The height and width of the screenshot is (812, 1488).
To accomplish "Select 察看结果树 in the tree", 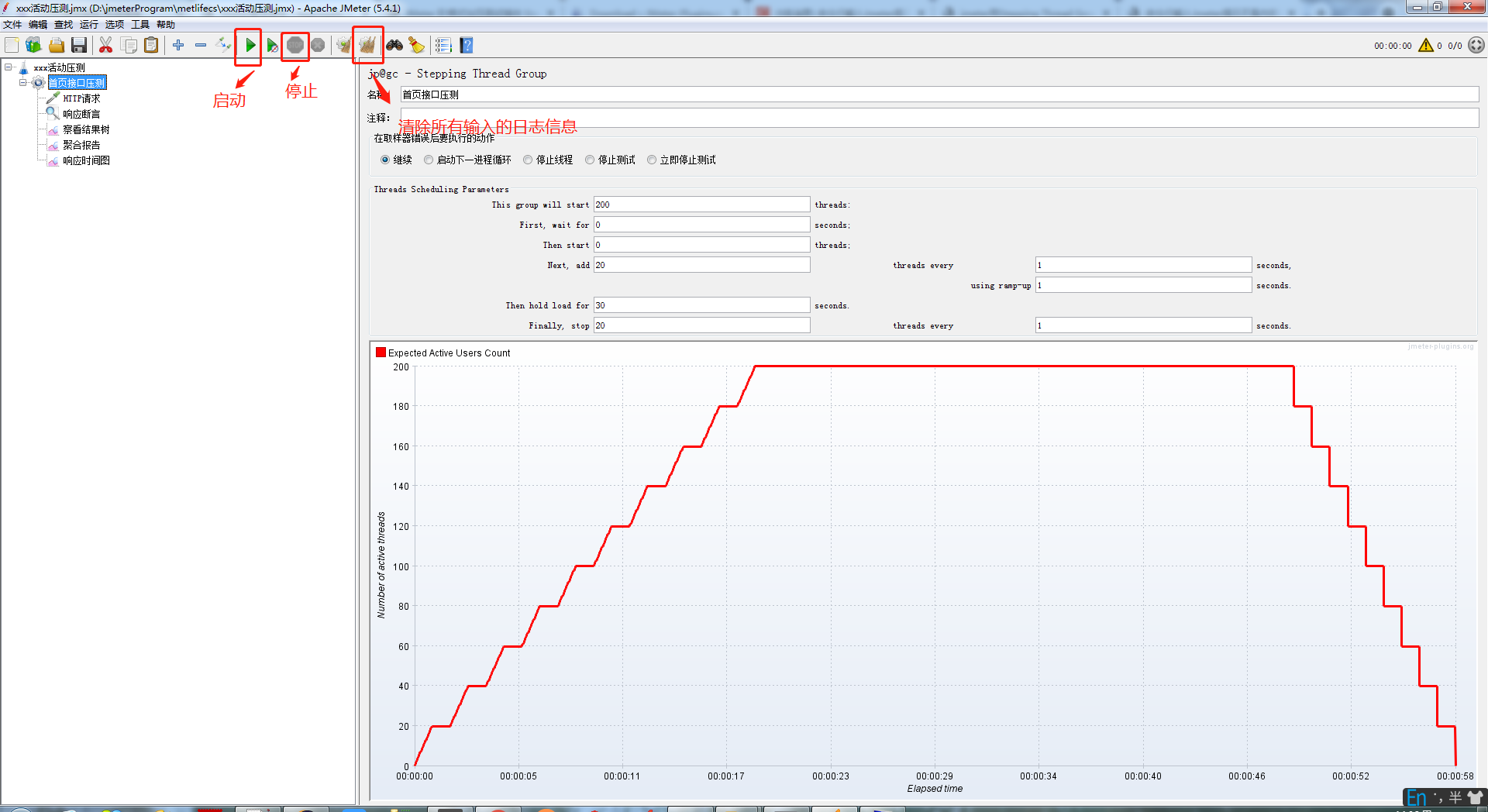I will pyautogui.click(x=86, y=129).
